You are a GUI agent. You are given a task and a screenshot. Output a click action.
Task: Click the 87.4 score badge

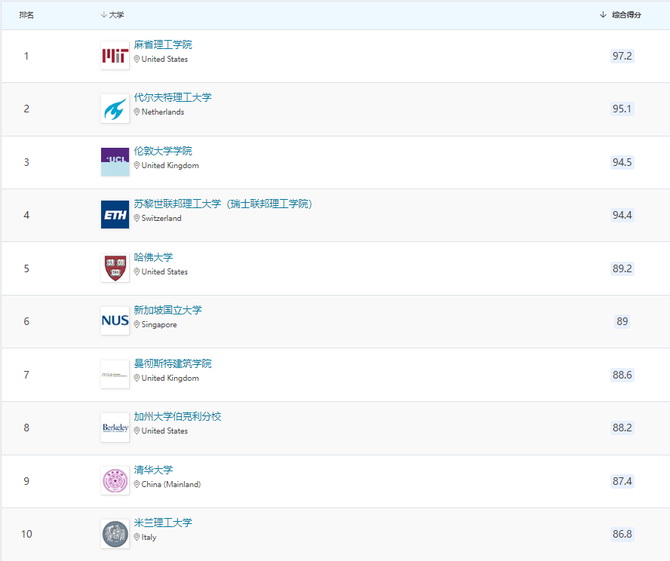[x=622, y=481]
